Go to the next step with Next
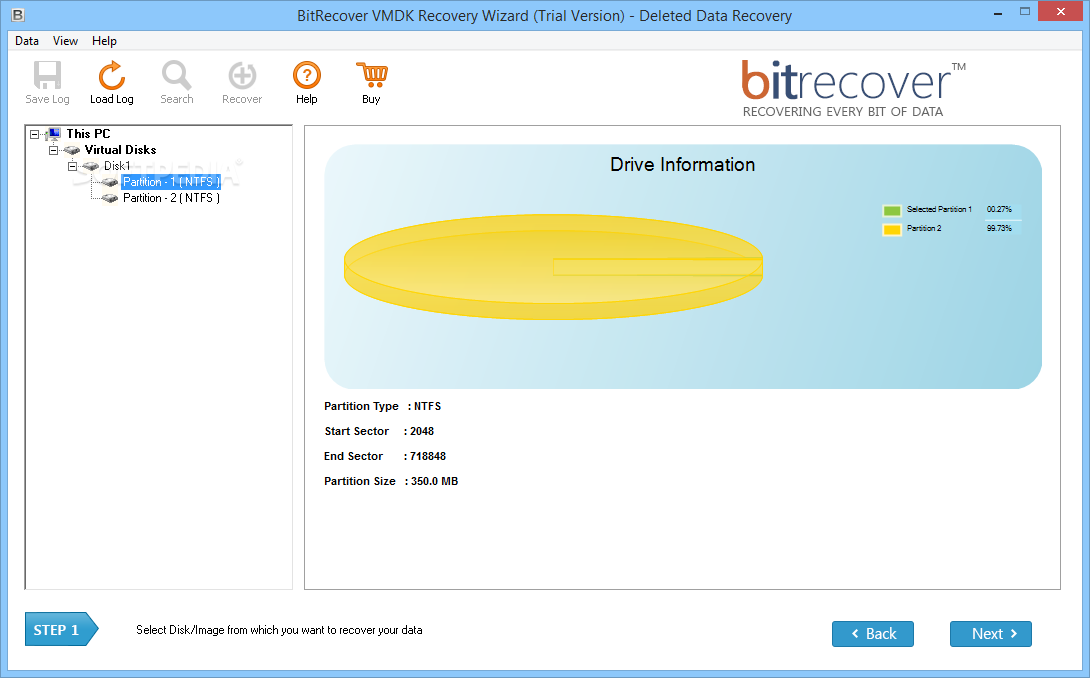 [991, 633]
